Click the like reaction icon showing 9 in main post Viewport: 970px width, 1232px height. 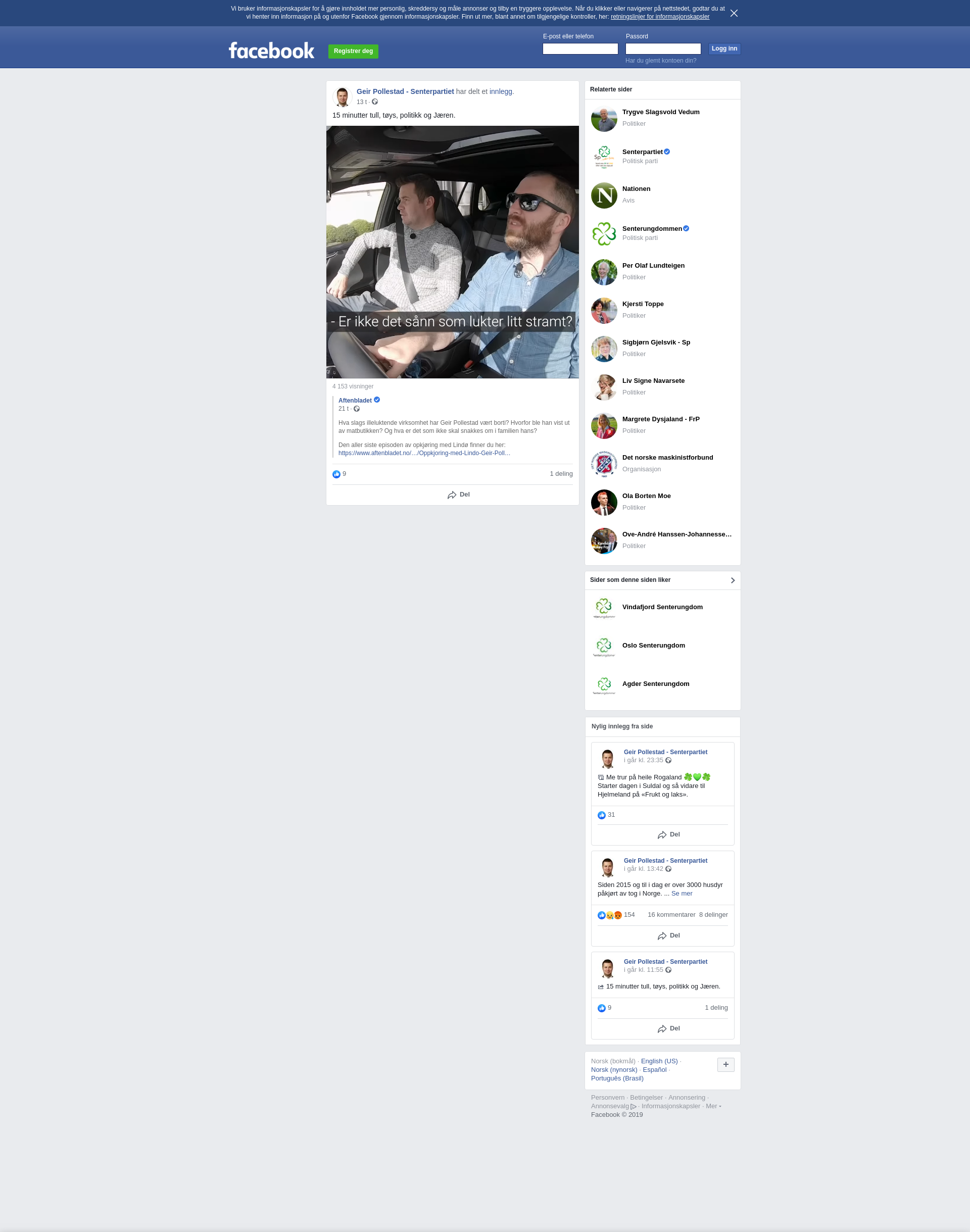(x=336, y=474)
